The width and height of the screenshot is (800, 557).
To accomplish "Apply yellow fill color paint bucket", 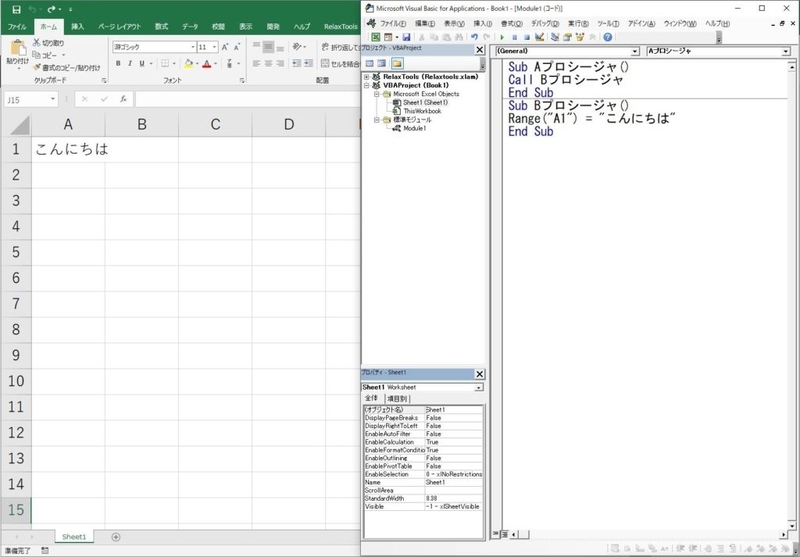I will point(189,64).
